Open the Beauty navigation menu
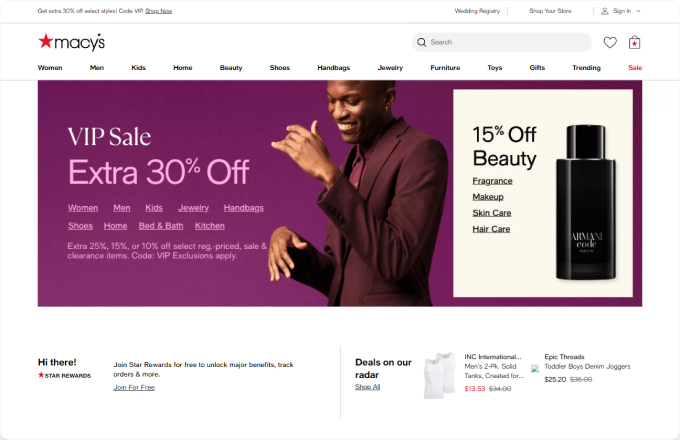 tap(231, 68)
